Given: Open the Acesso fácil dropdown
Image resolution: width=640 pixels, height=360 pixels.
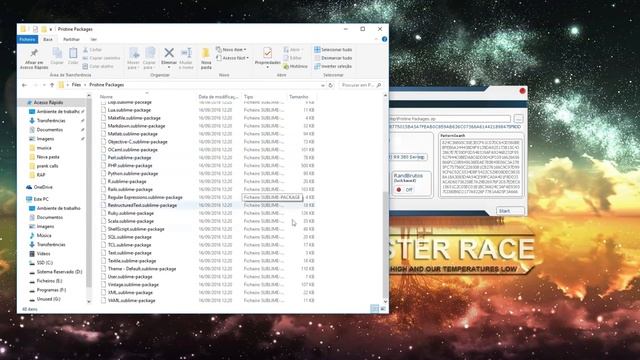Looking at the screenshot, I should click(232, 58).
